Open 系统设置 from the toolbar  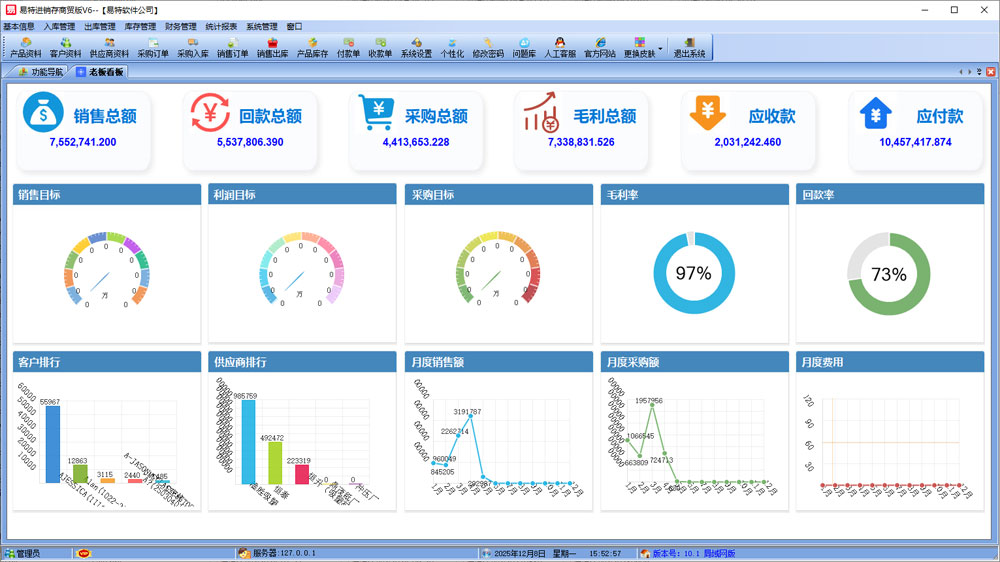(416, 47)
